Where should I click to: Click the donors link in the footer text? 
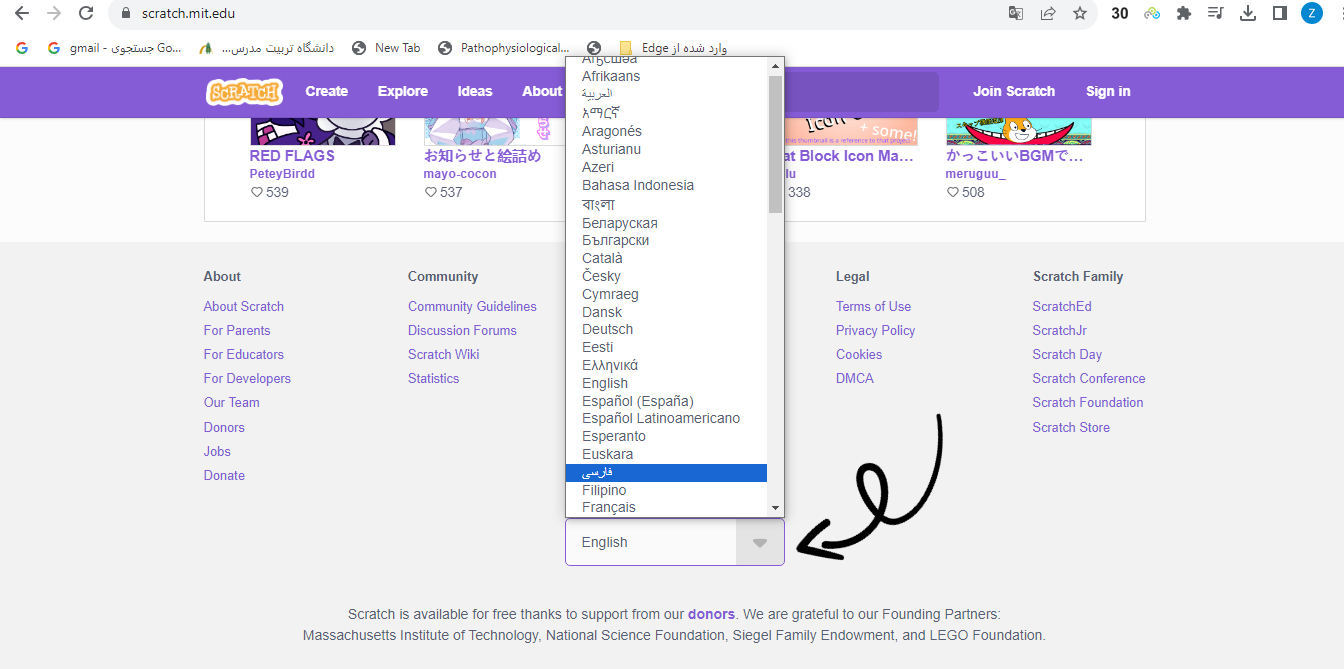(711, 614)
